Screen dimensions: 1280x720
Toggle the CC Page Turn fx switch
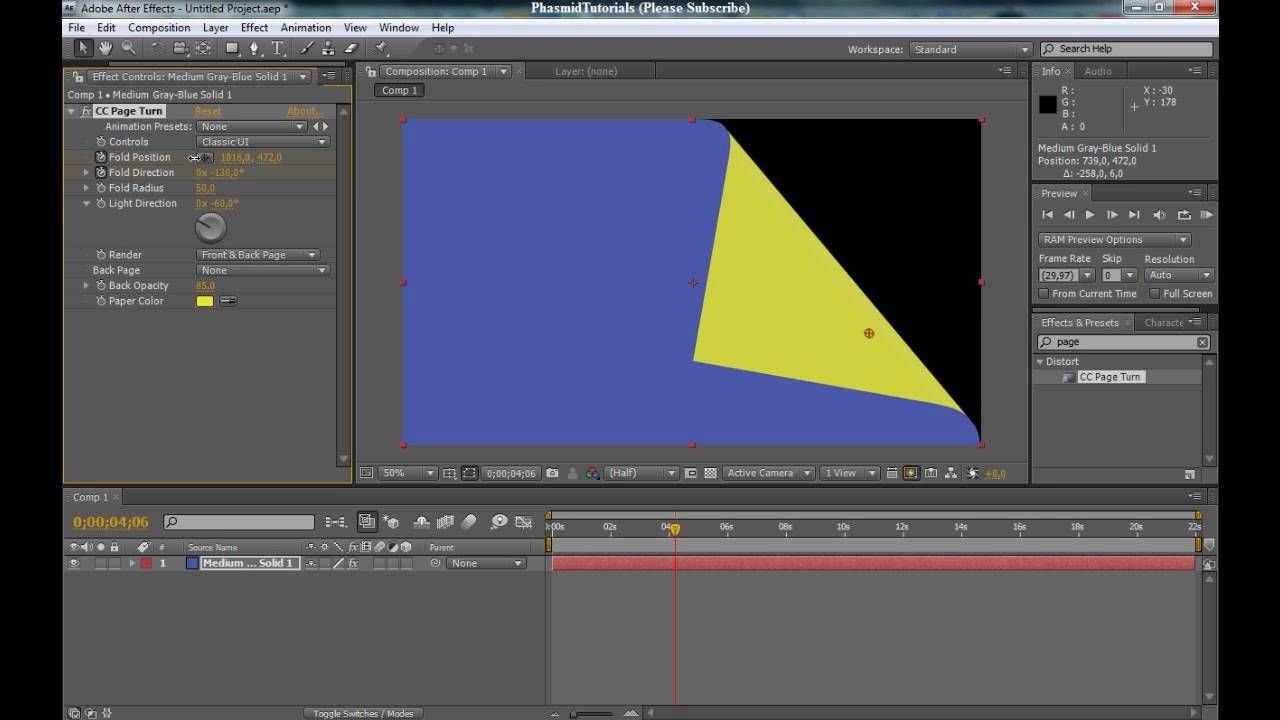click(x=86, y=111)
